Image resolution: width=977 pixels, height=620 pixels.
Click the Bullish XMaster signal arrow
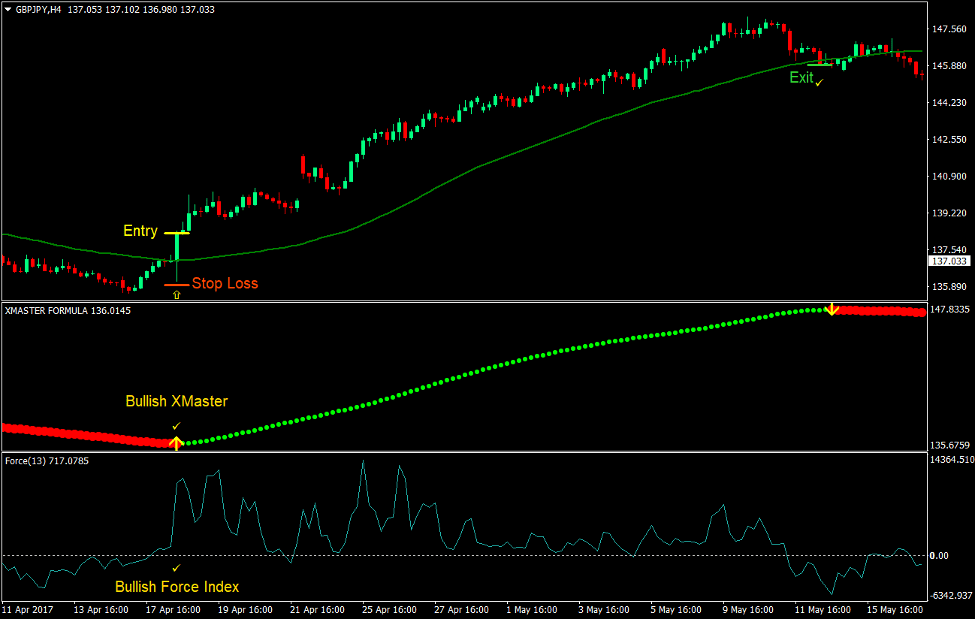[x=177, y=440]
